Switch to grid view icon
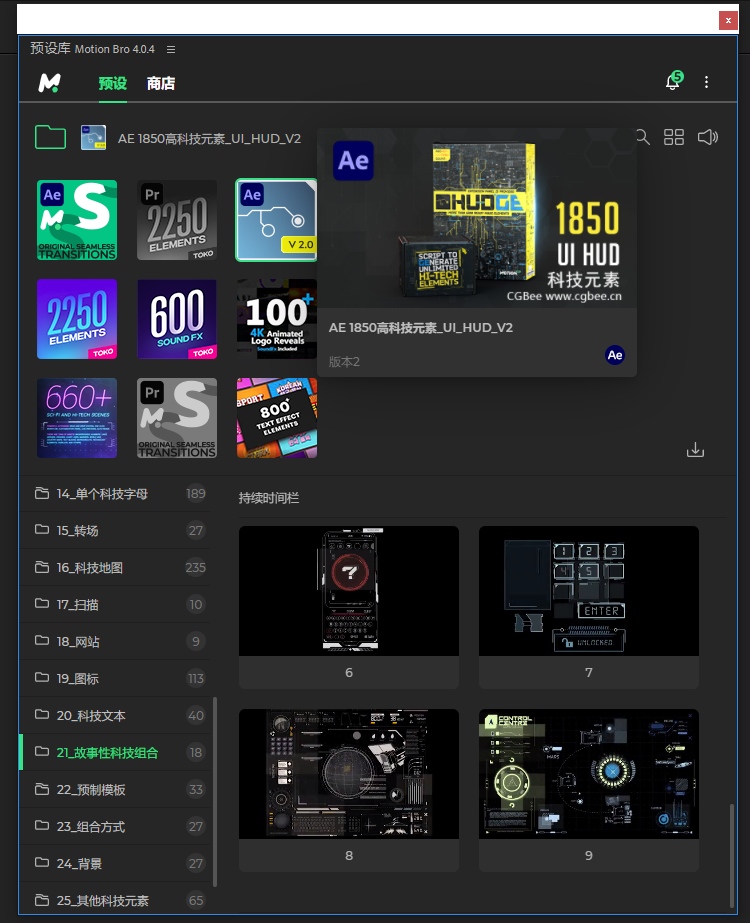The image size is (750, 923). (x=673, y=137)
